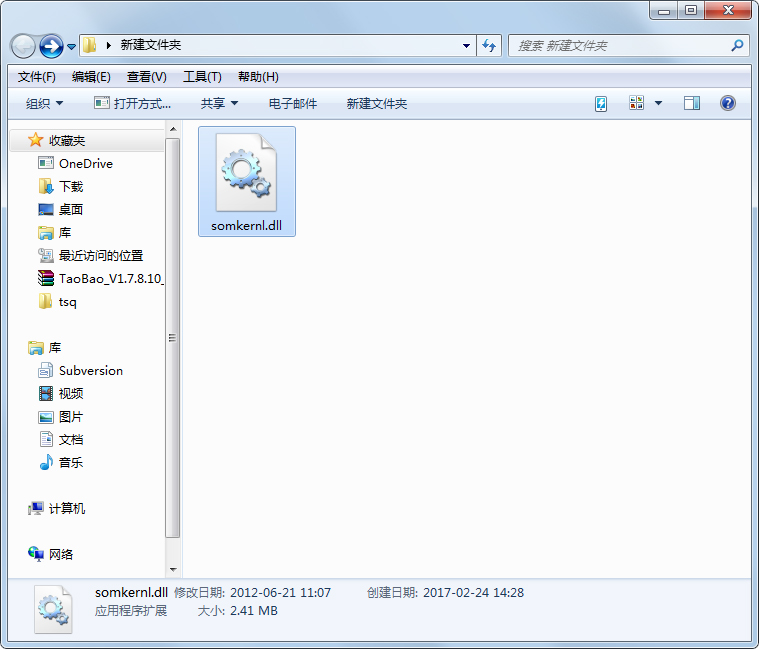Click the 网络 globe icon
The width and height of the screenshot is (759, 649).
[36, 554]
